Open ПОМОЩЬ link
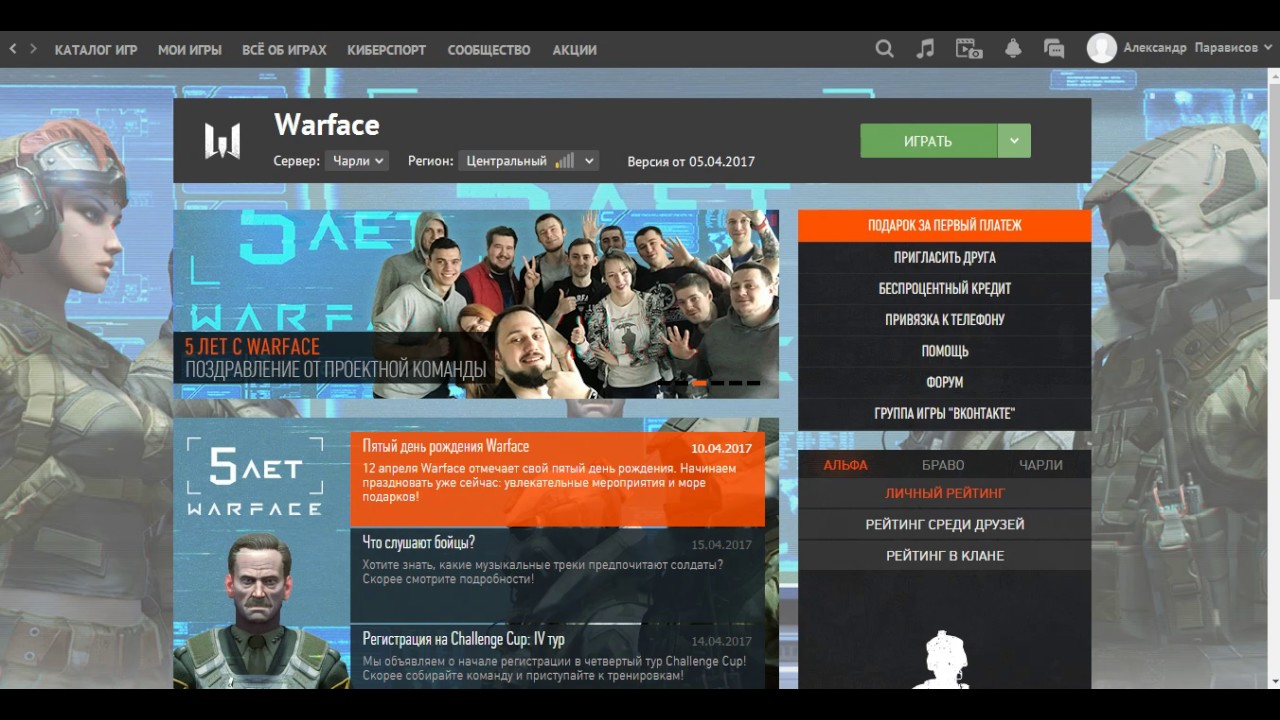Screen dimensions: 1280x720 (x=944, y=351)
